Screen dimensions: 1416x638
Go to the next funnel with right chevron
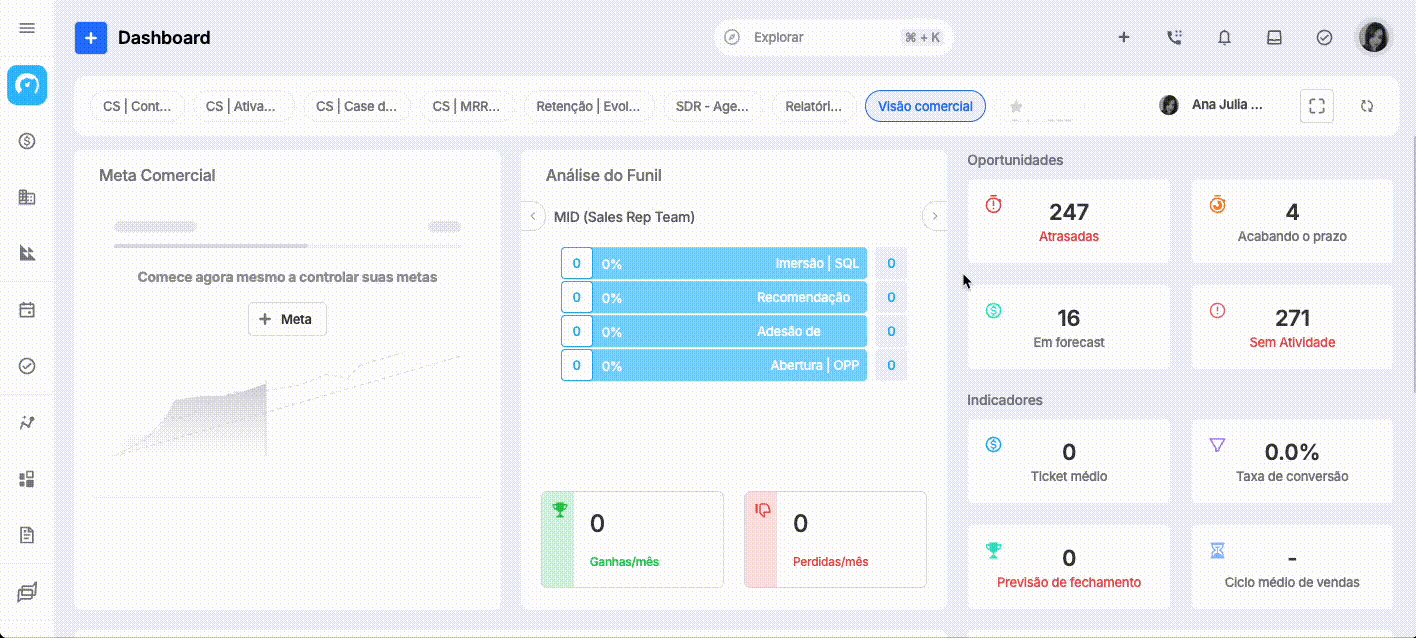pos(935,216)
